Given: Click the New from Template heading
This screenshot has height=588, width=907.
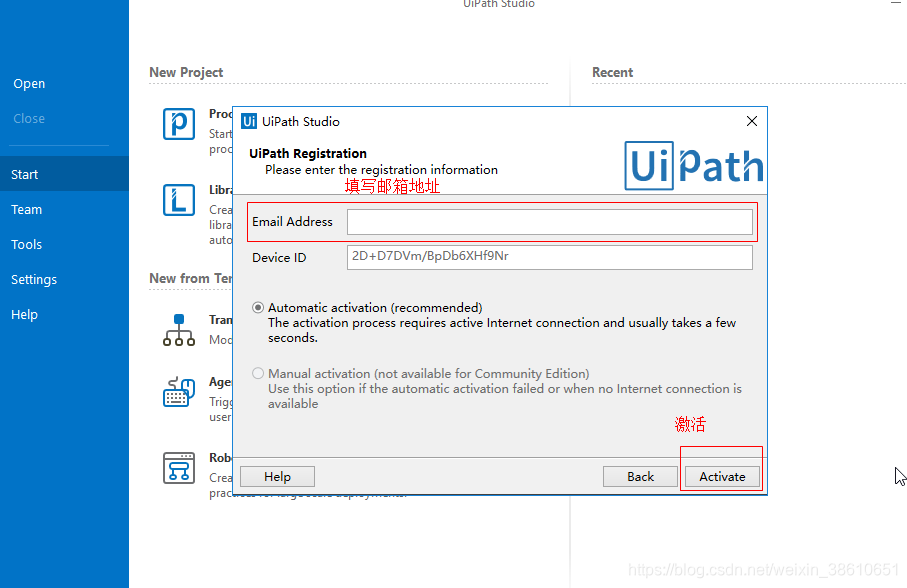Looking at the screenshot, I should tap(191, 278).
